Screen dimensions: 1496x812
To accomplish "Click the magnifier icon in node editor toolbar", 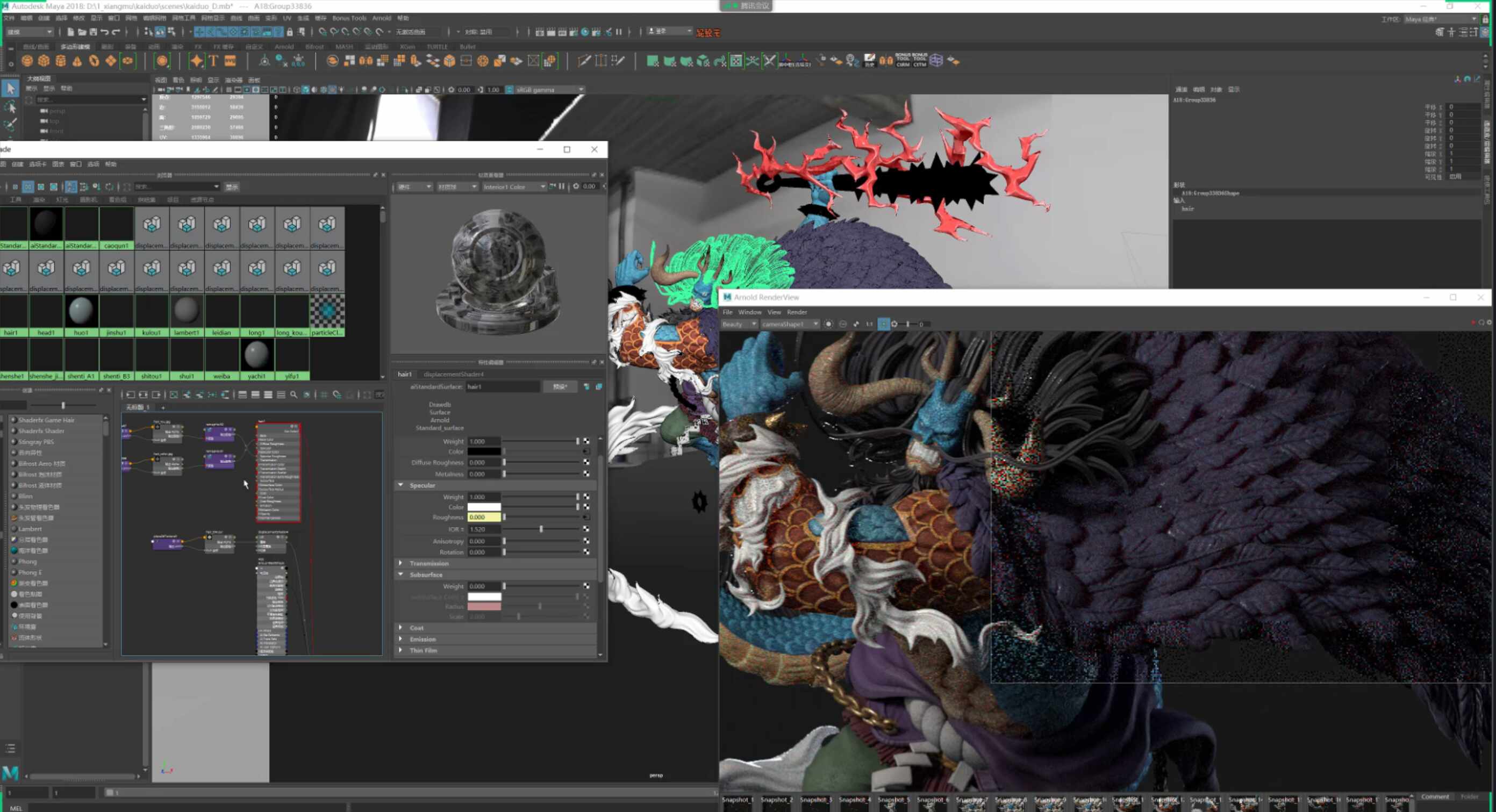I will (294, 394).
